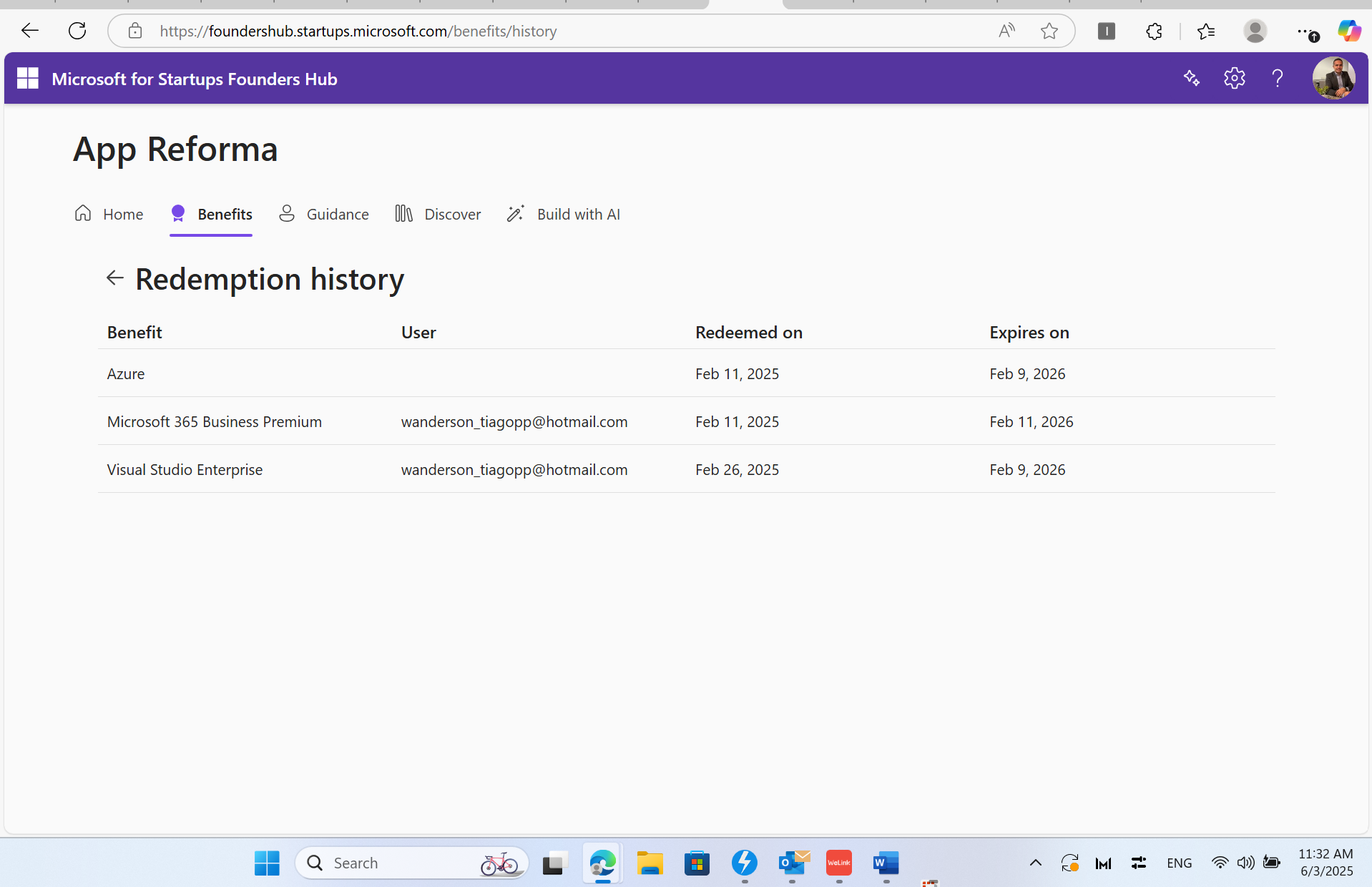Open File Explorer from the taskbar

coord(650,863)
